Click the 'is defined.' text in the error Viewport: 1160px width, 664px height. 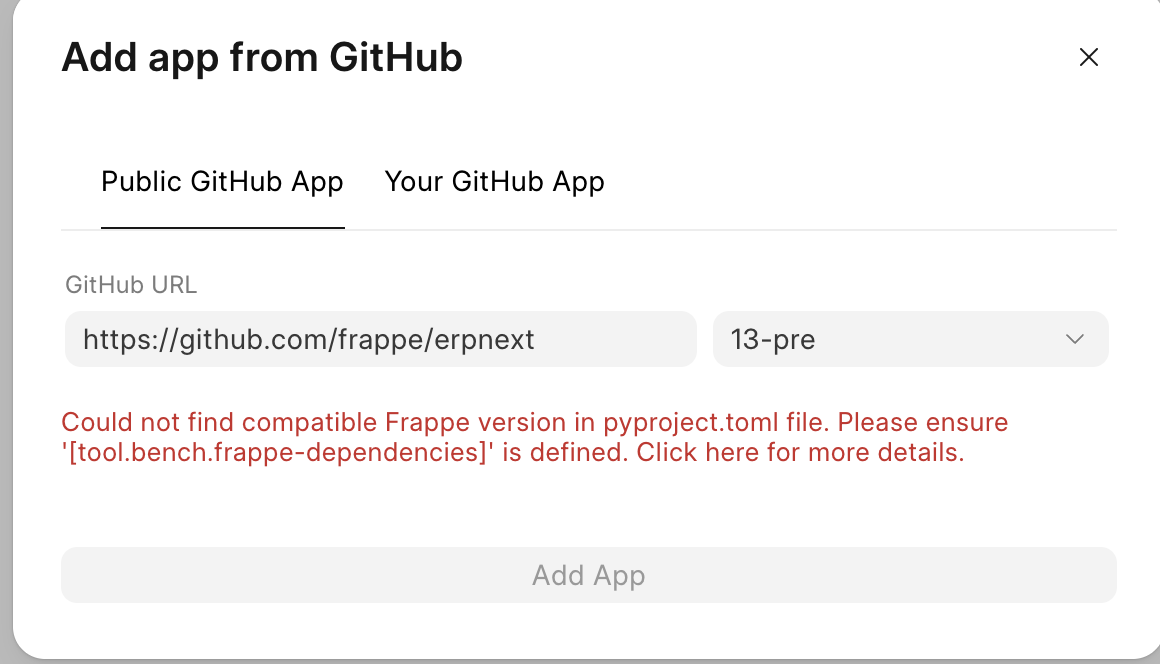click(566, 452)
